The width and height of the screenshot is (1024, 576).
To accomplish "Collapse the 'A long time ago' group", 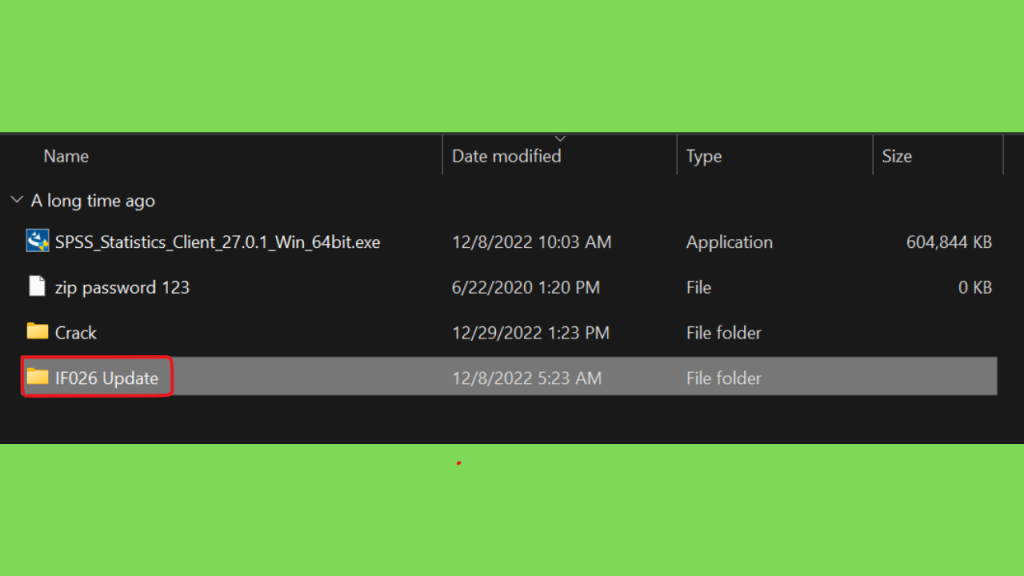I will click(x=17, y=200).
